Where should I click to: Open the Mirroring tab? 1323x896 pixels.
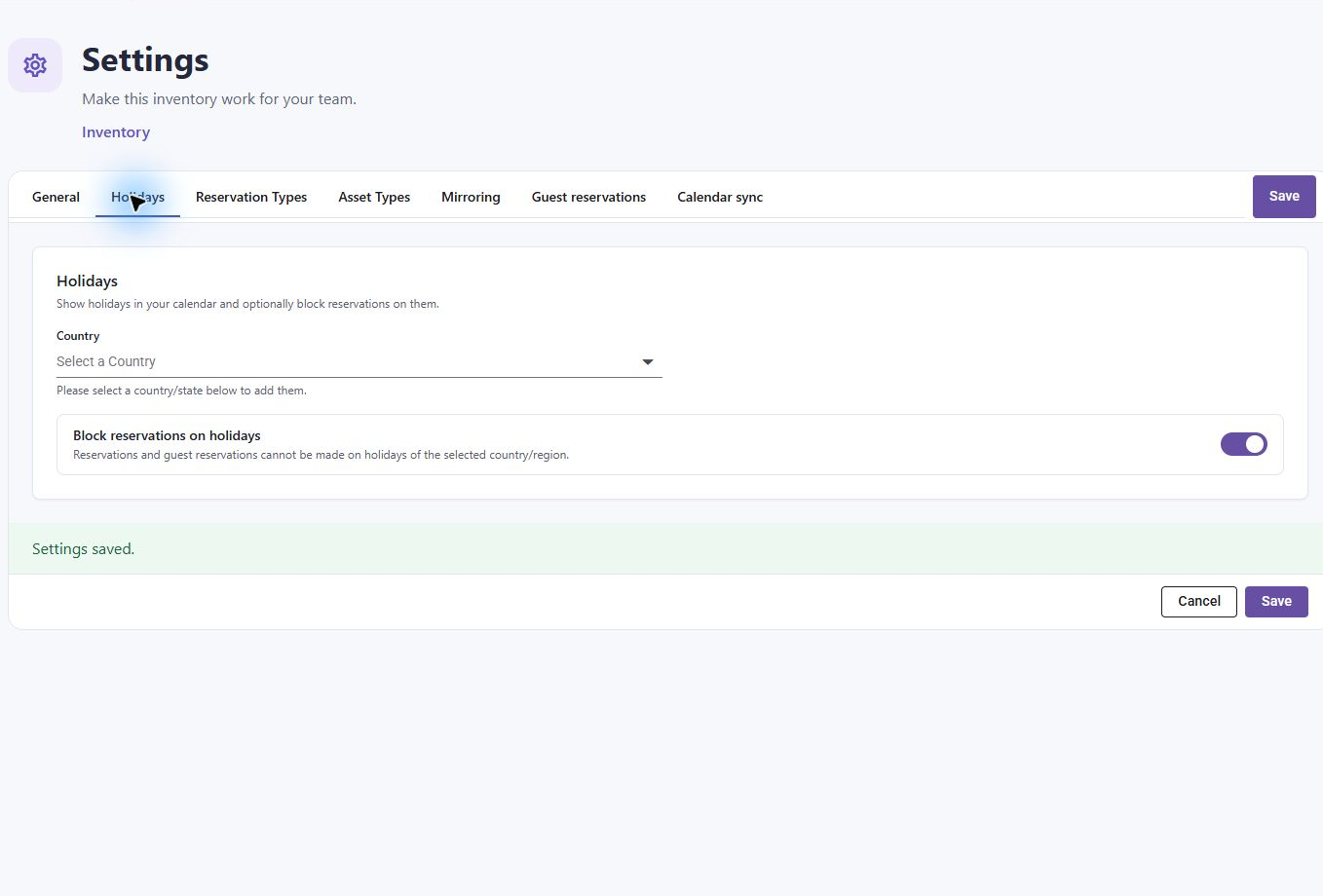tap(471, 197)
